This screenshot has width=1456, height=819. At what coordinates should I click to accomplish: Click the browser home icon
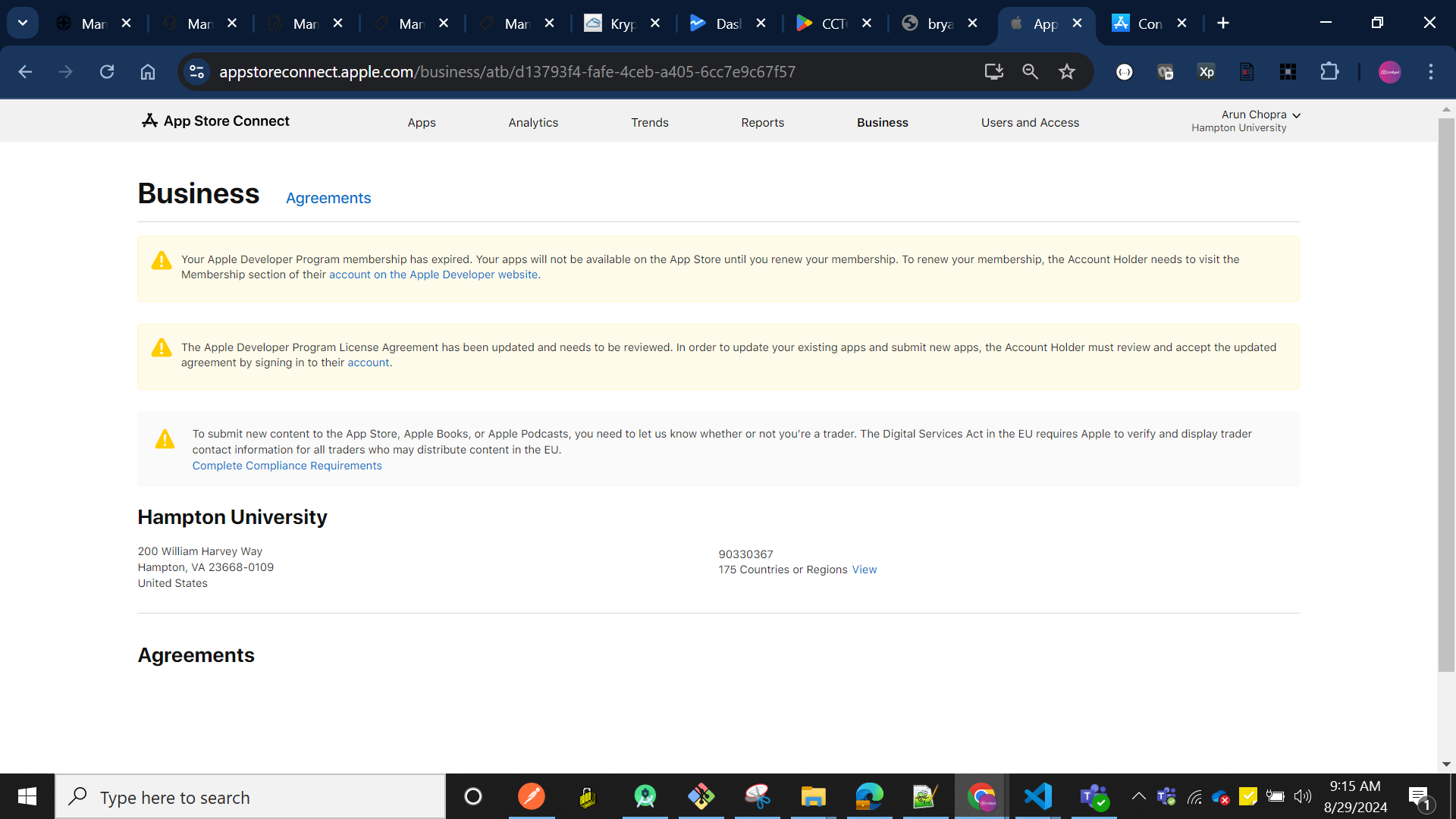(x=148, y=72)
